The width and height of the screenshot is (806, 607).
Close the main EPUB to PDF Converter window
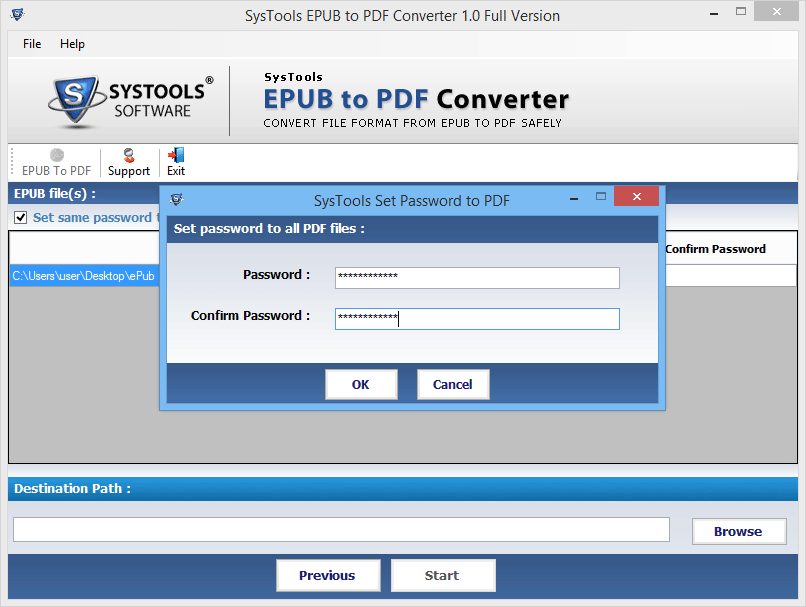(776, 11)
